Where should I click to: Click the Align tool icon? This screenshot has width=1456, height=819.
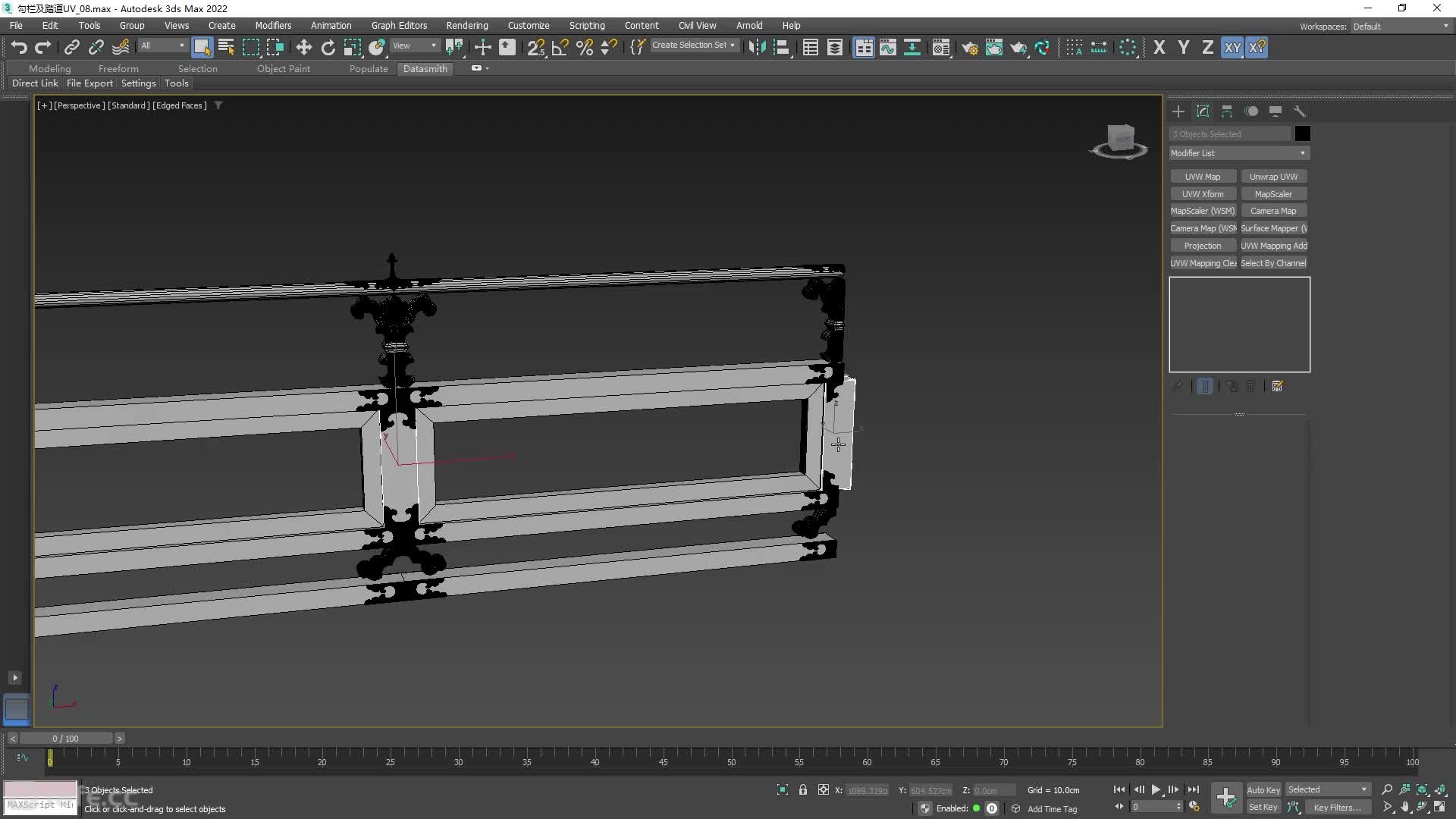click(x=781, y=47)
